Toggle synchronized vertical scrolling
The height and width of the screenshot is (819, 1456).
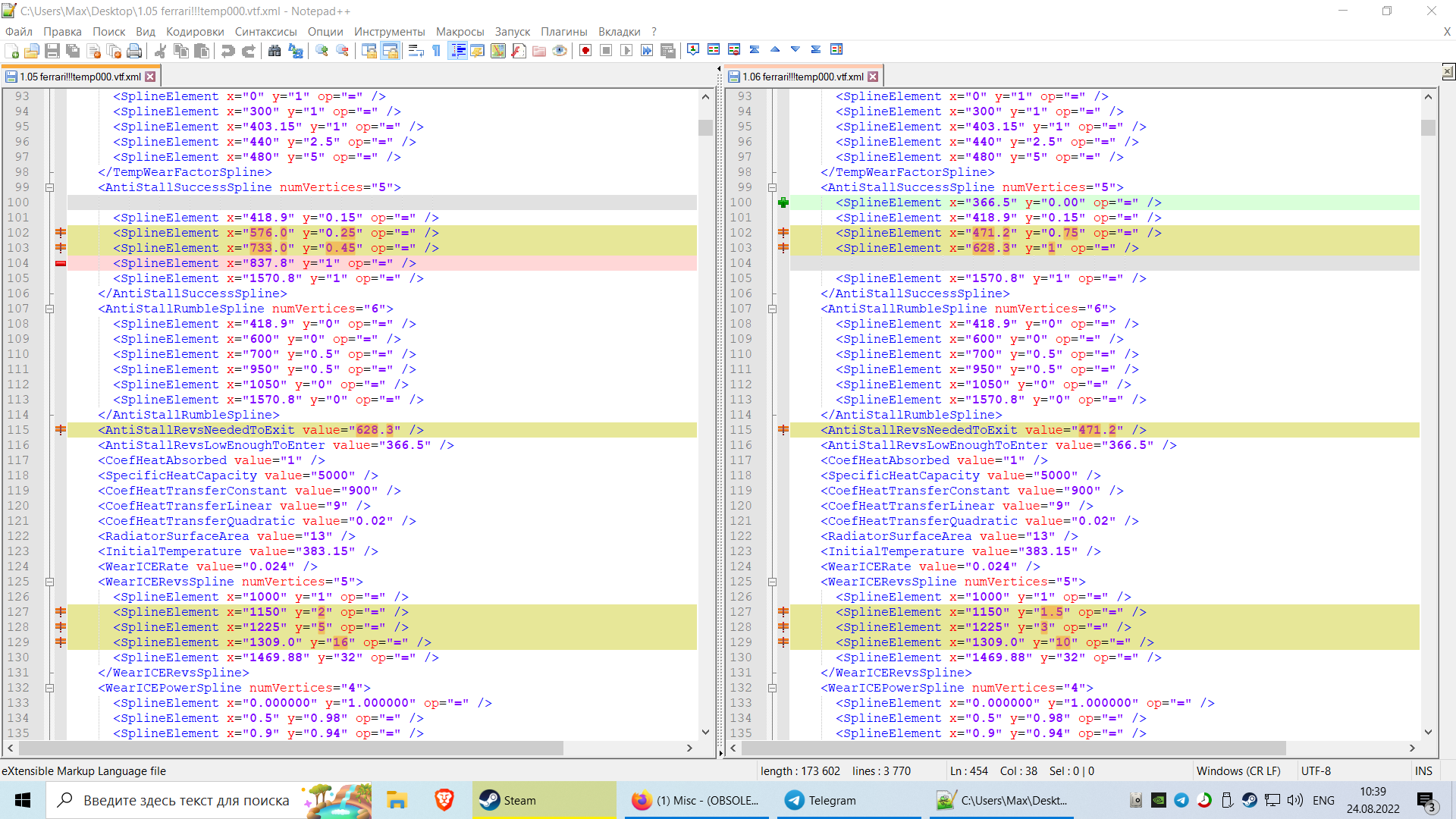[x=369, y=51]
